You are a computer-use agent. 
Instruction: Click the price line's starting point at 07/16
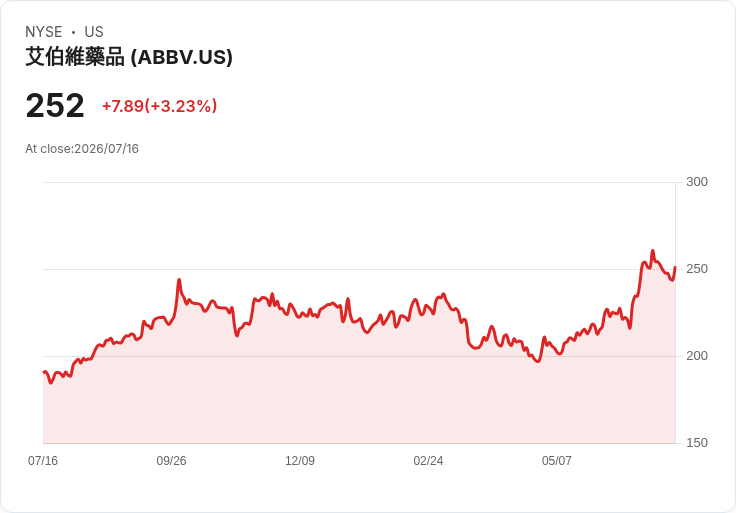(x=44, y=372)
